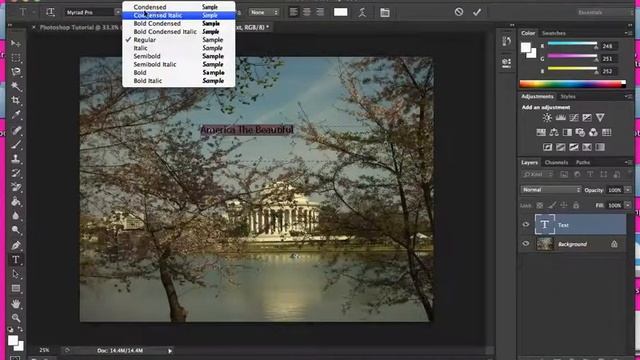Select the Eyedropper tool
The height and width of the screenshot is (360, 640).
[16, 115]
